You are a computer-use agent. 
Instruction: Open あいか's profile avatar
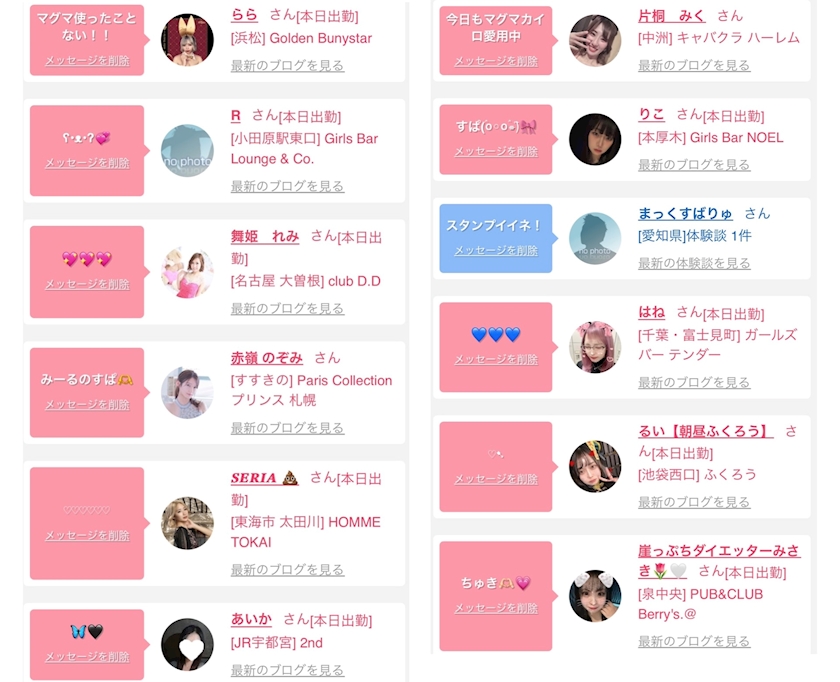(x=187, y=644)
